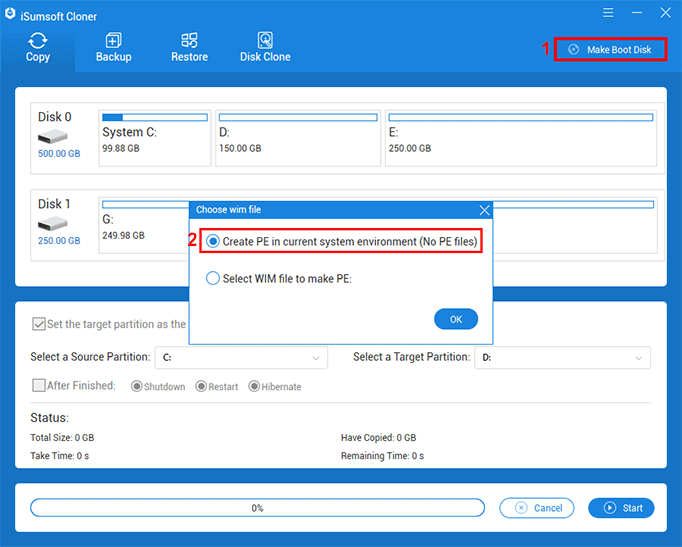Open the Target Partition dropdown
Screen dimensions: 682x547
(562, 357)
